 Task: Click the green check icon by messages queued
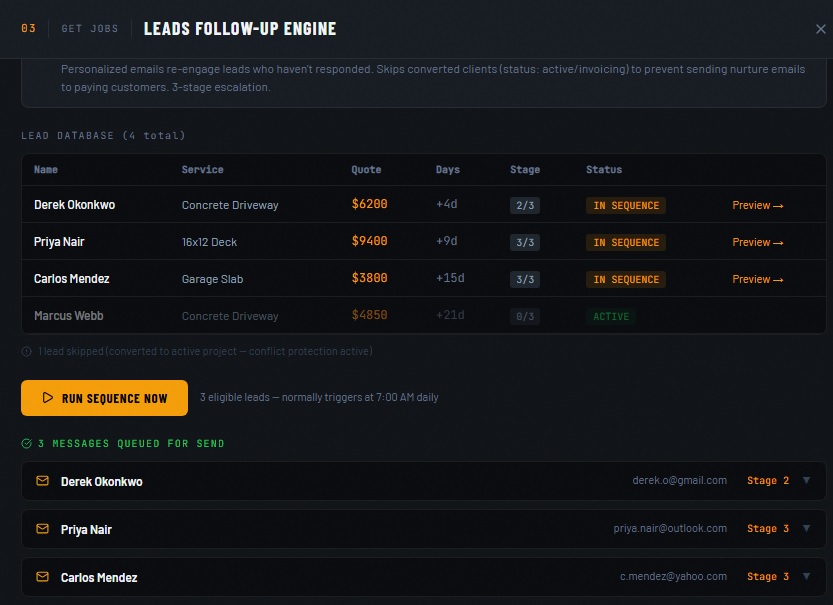click(x=26, y=443)
